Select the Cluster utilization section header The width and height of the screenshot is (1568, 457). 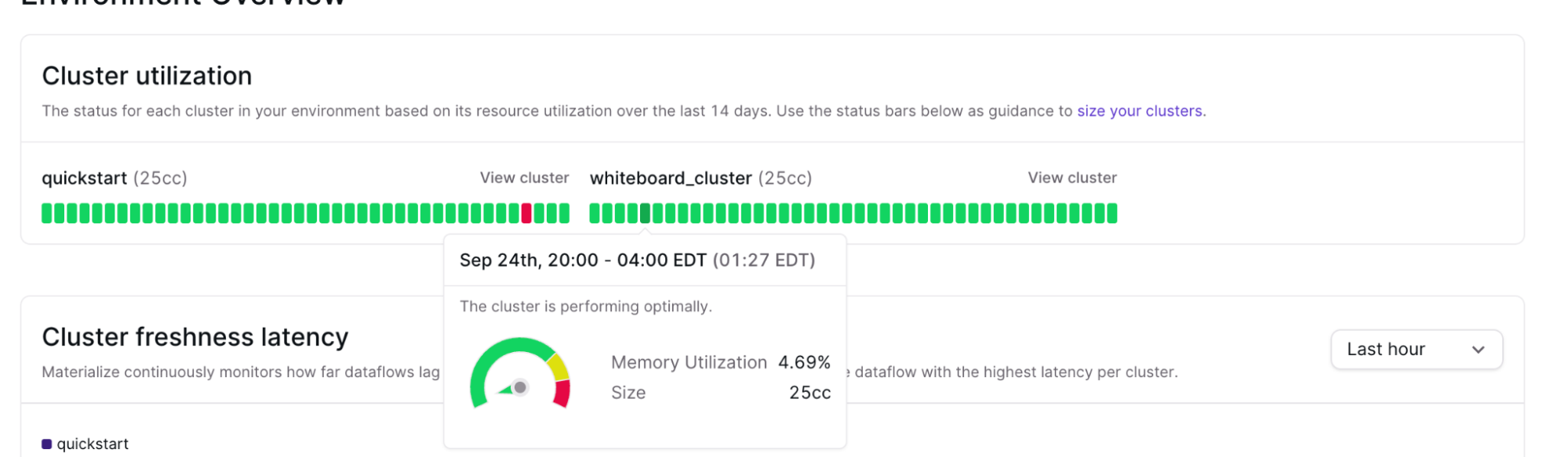(x=147, y=75)
